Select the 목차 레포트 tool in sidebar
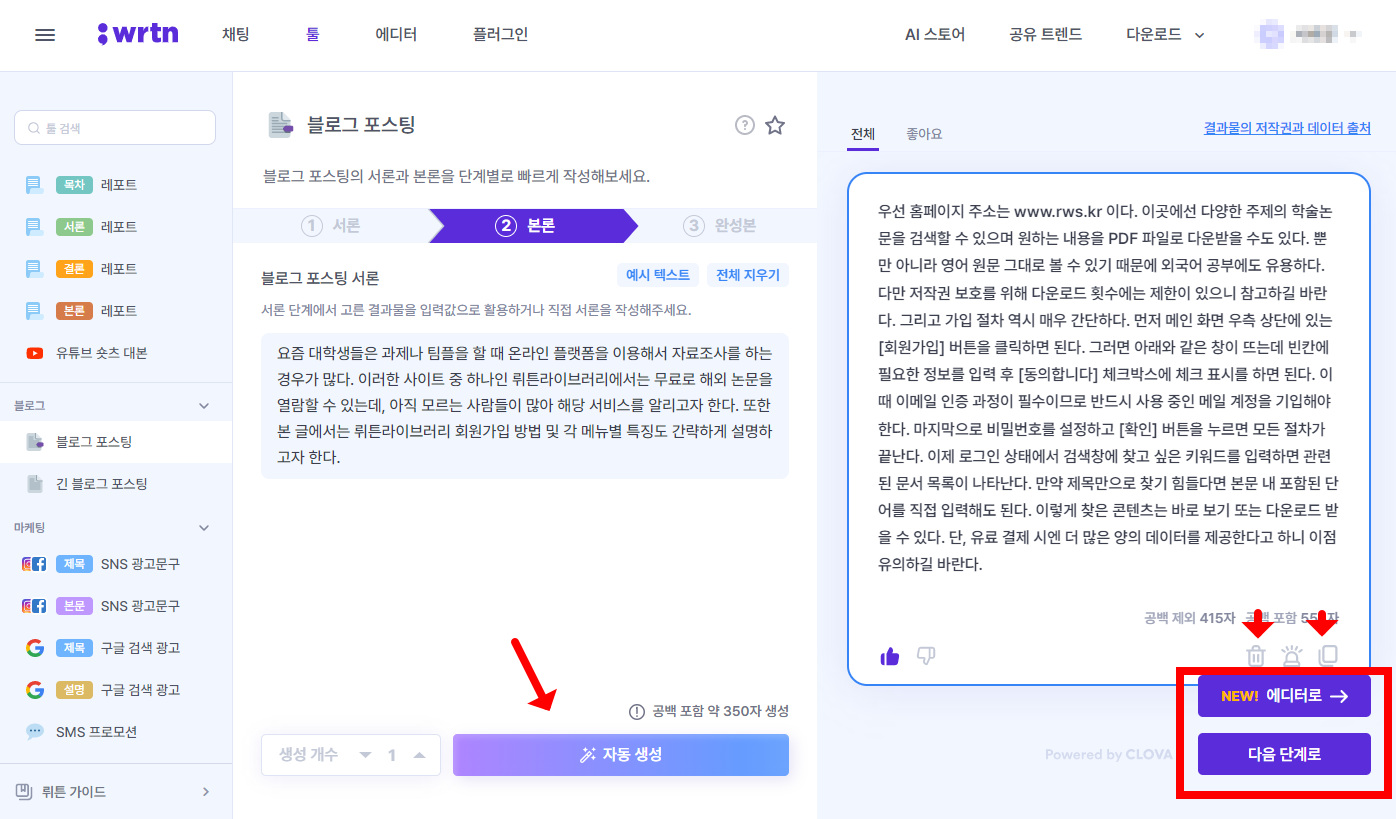Screen dimensions: 1396x819 [115, 184]
